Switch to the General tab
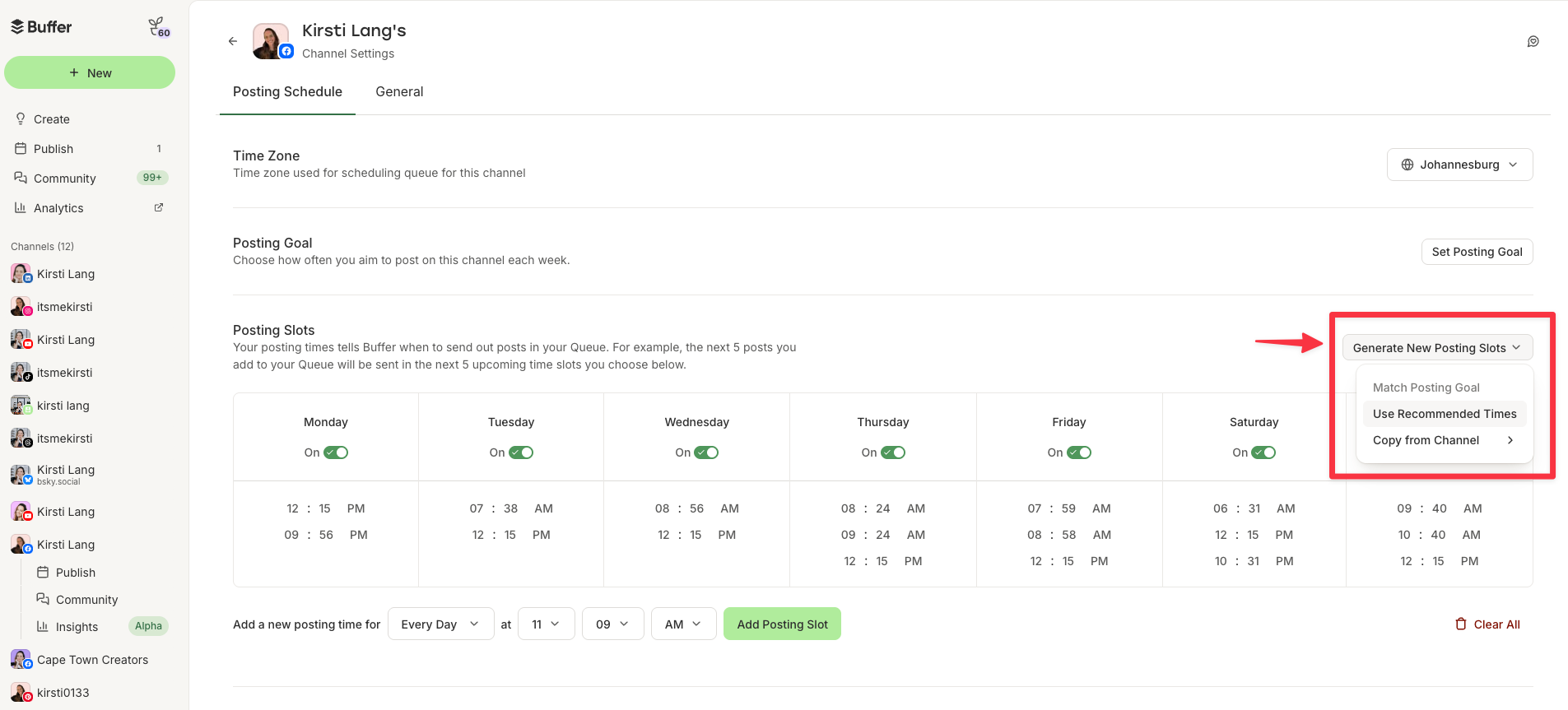The height and width of the screenshot is (710, 1568). click(399, 91)
